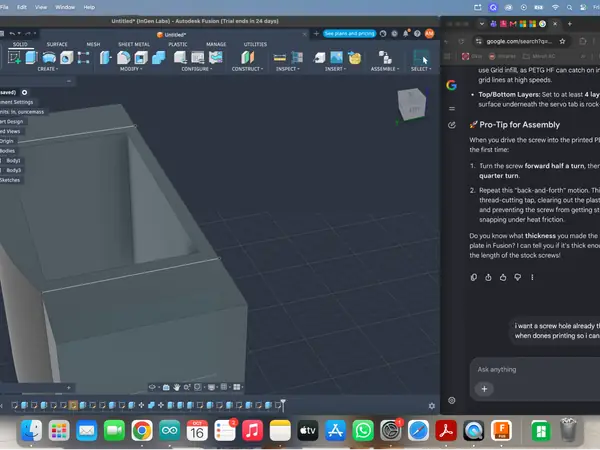Click the middle Configure table icon

(198, 58)
